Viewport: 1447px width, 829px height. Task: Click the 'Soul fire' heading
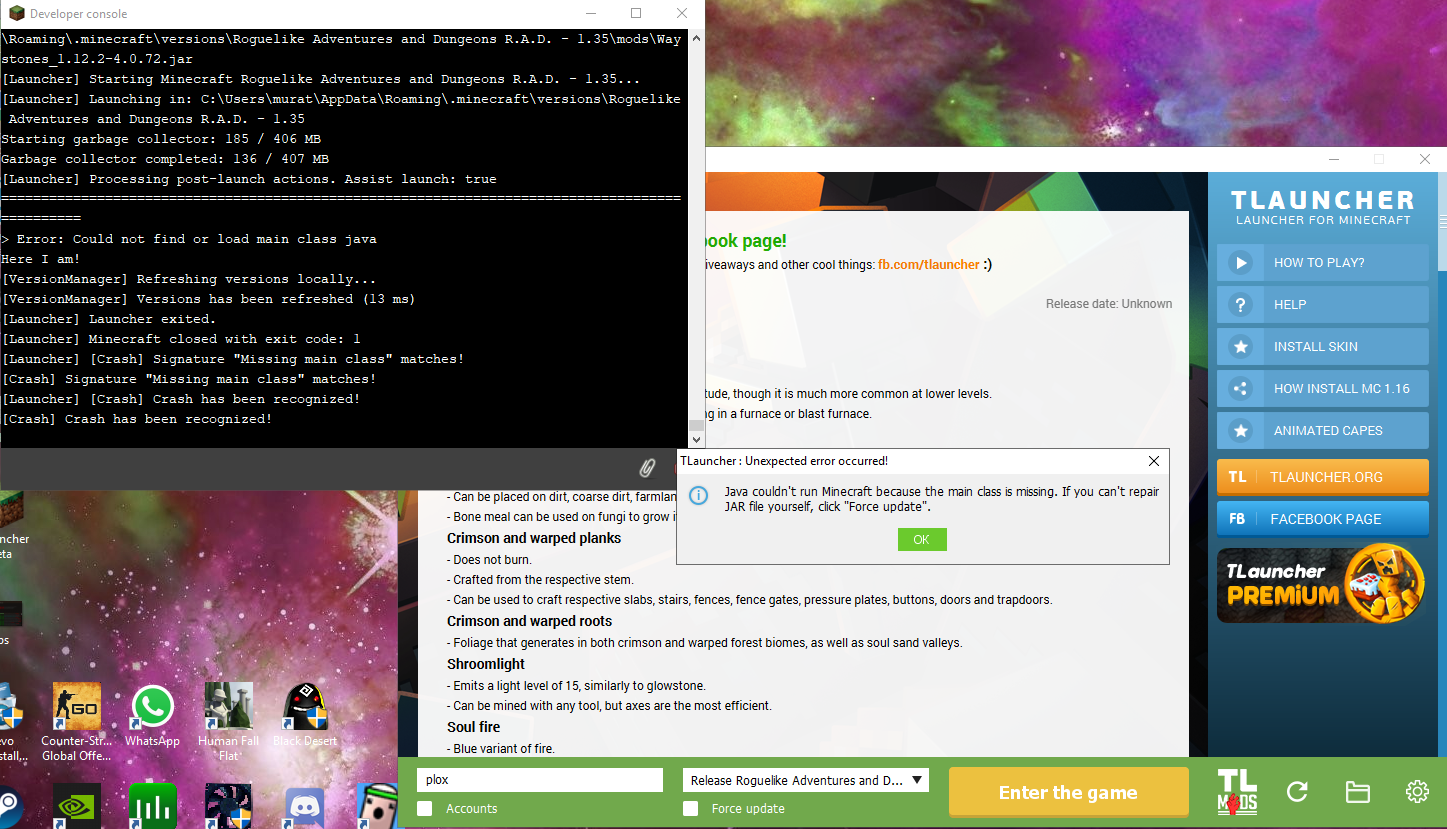473,727
